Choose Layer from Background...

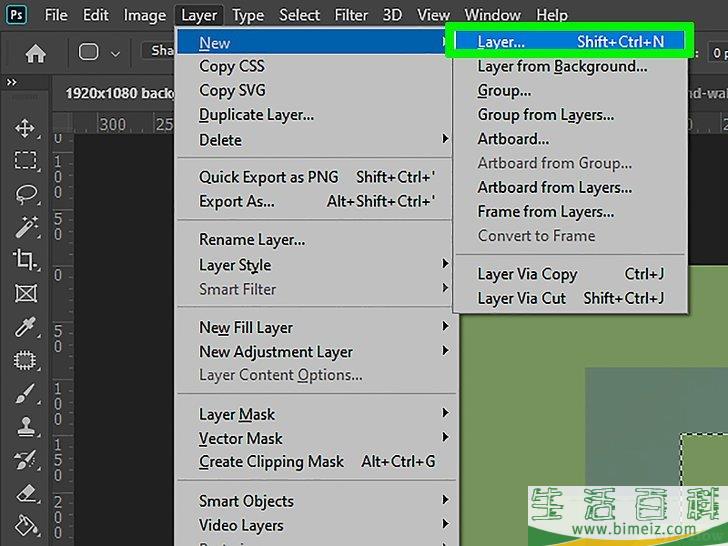[x=570, y=66]
